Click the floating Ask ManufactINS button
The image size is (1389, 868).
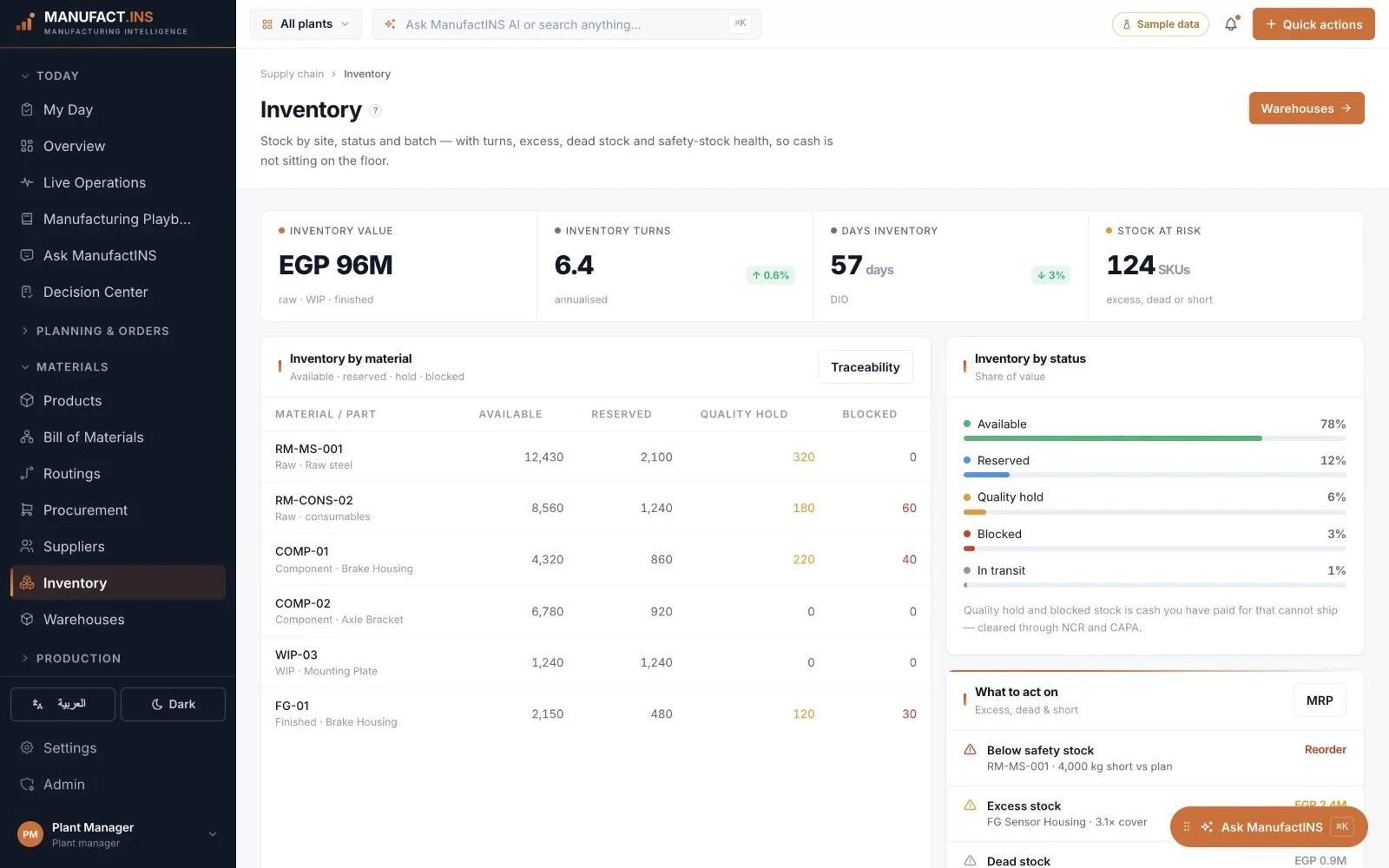pyautogui.click(x=1269, y=827)
